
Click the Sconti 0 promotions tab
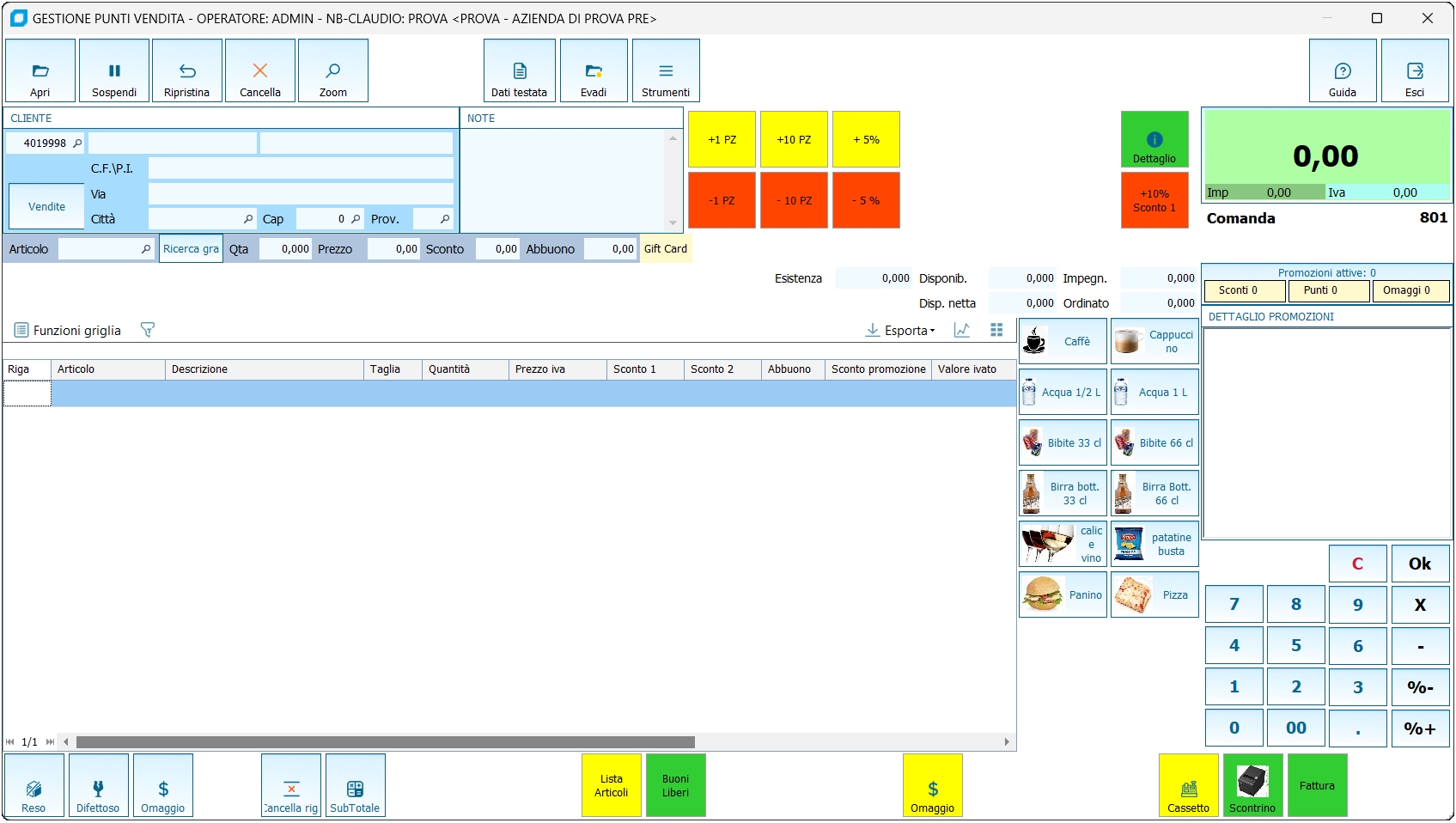1245,291
